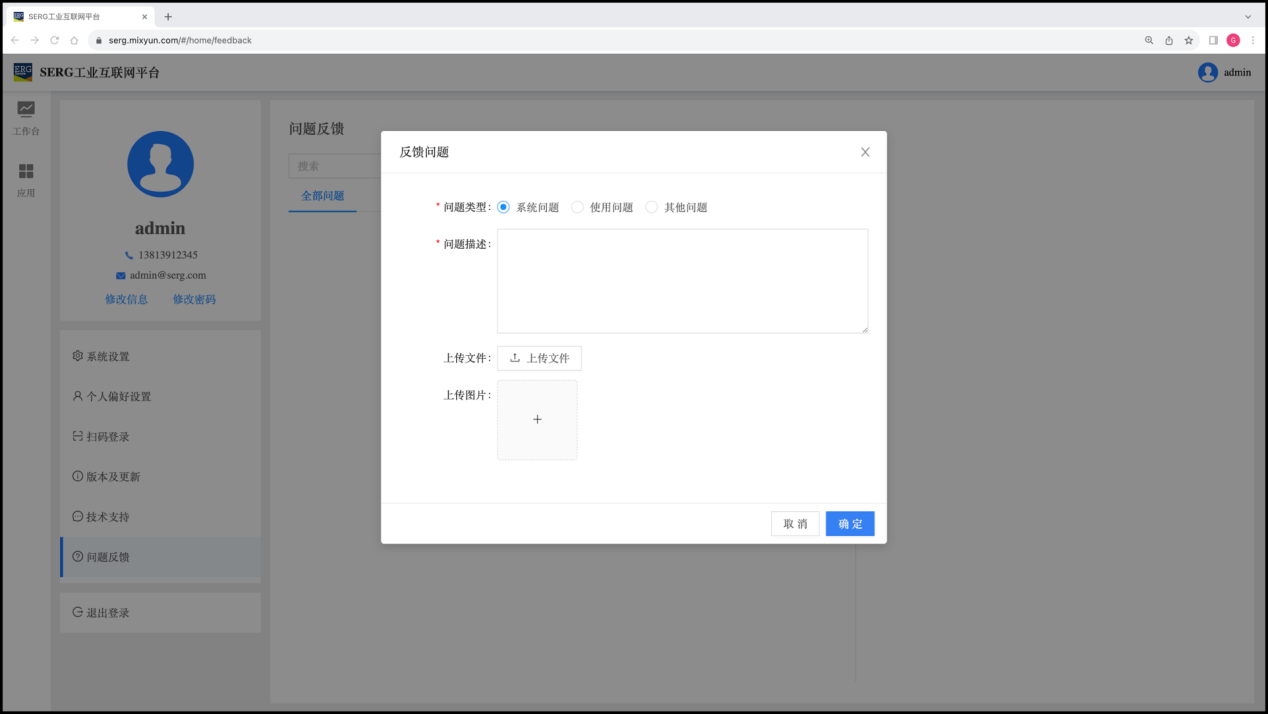Click the browser bookmark star icon
This screenshot has width=1268, height=714.
(1189, 40)
